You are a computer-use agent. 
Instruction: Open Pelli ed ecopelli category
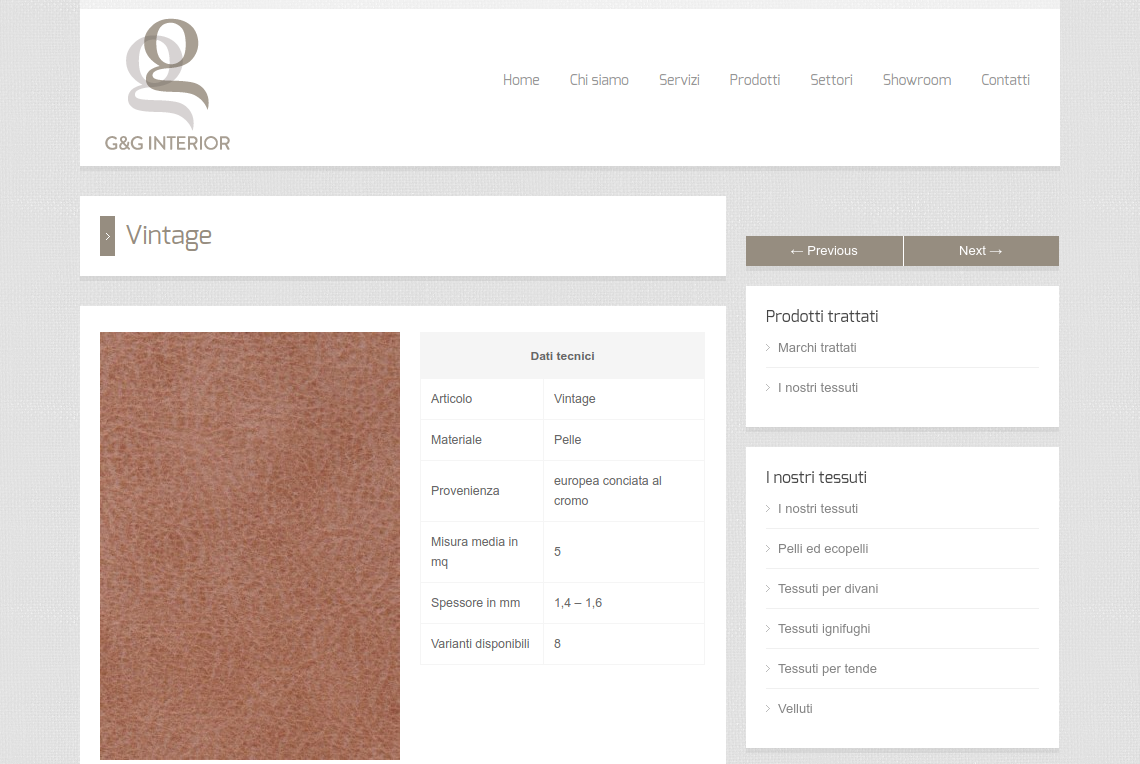823,549
